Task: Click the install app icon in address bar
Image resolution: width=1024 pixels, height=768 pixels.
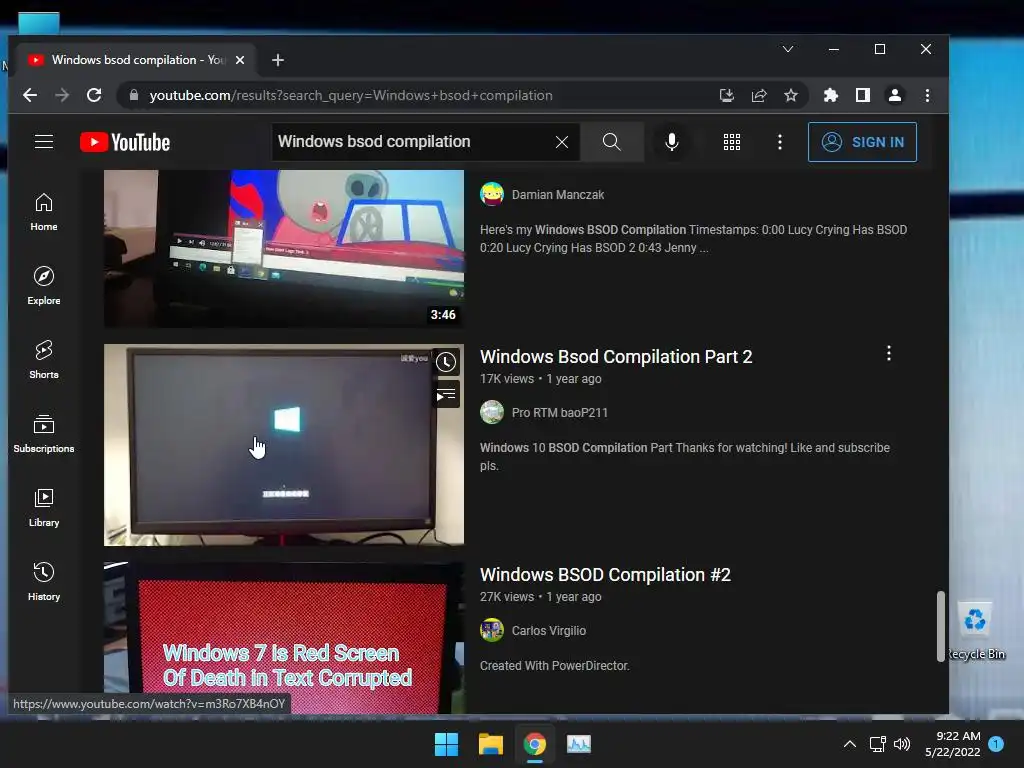Action: point(726,95)
